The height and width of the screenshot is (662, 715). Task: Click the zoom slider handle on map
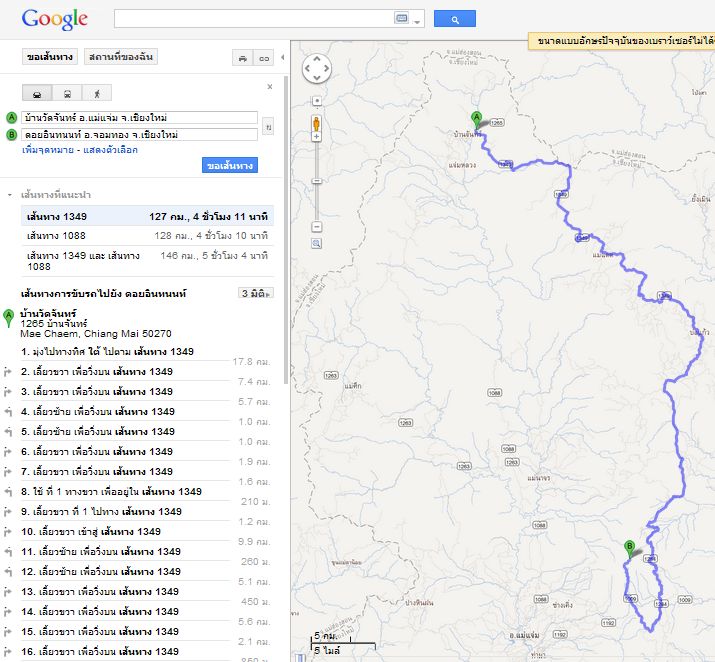316,181
